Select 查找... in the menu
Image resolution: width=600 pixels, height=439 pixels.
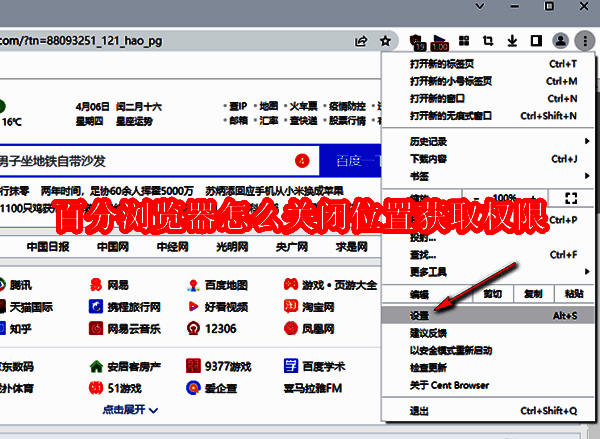[488, 255]
